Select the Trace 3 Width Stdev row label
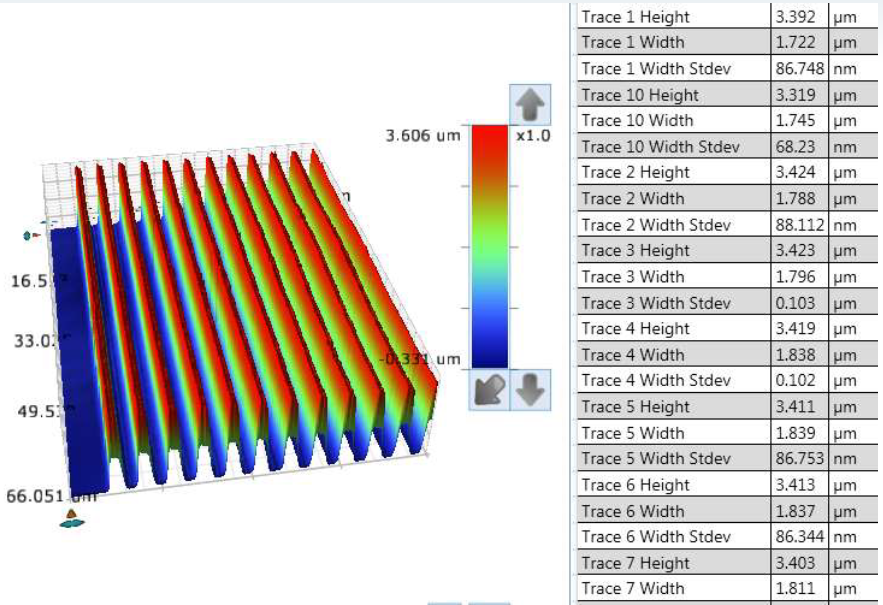The height and width of the screenshot is (605, 883). [656, 303]
